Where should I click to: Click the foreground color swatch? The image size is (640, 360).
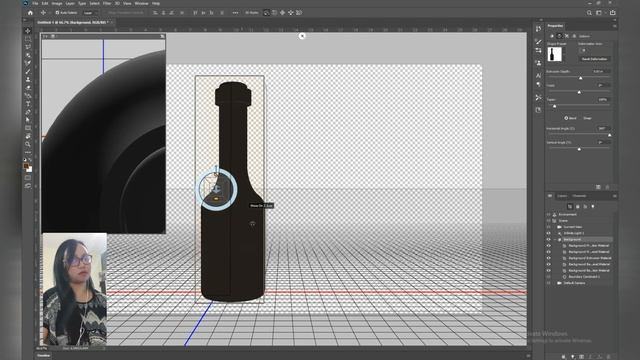click(x=26, y=167)
